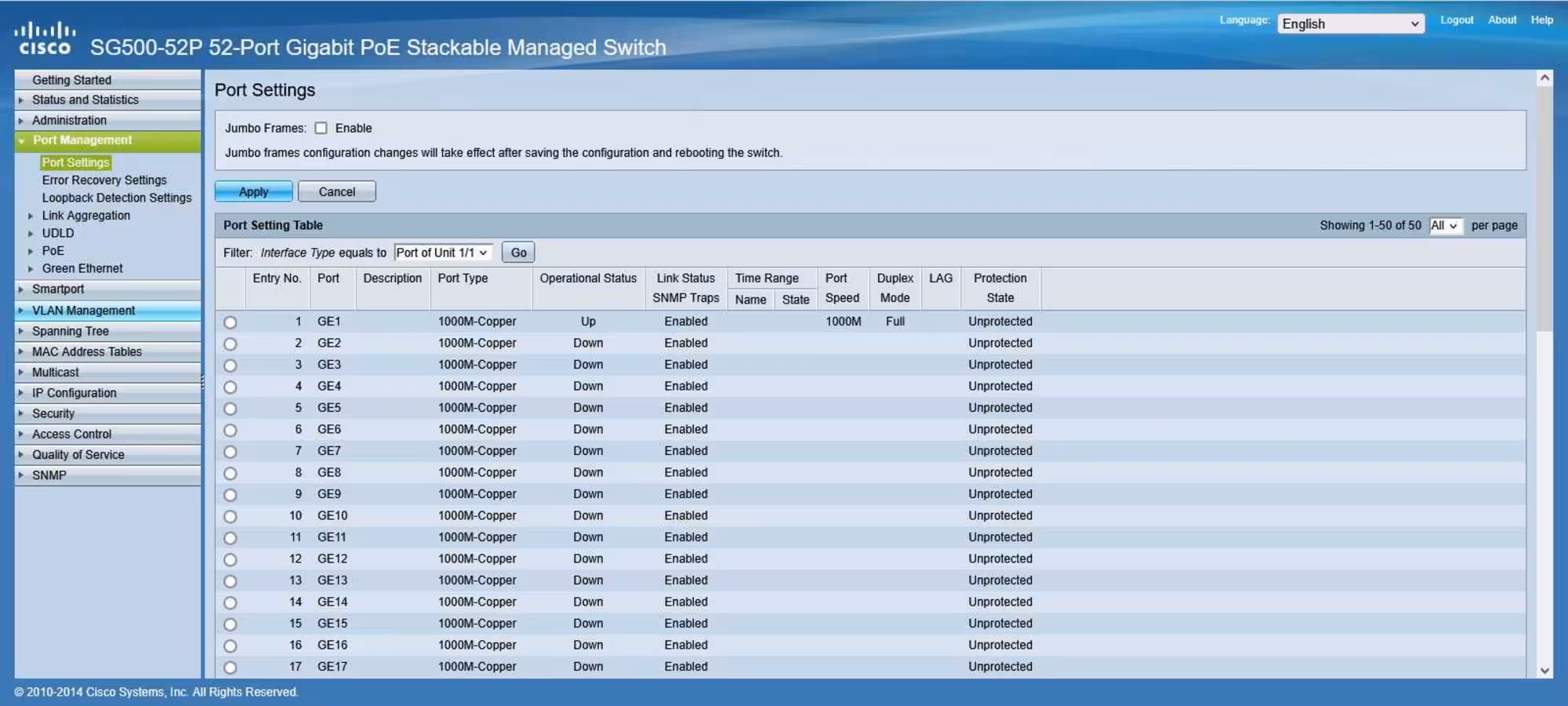Screen dimensions: 1568x706
Task: Click the Go filter button
Action: [518, 253]
